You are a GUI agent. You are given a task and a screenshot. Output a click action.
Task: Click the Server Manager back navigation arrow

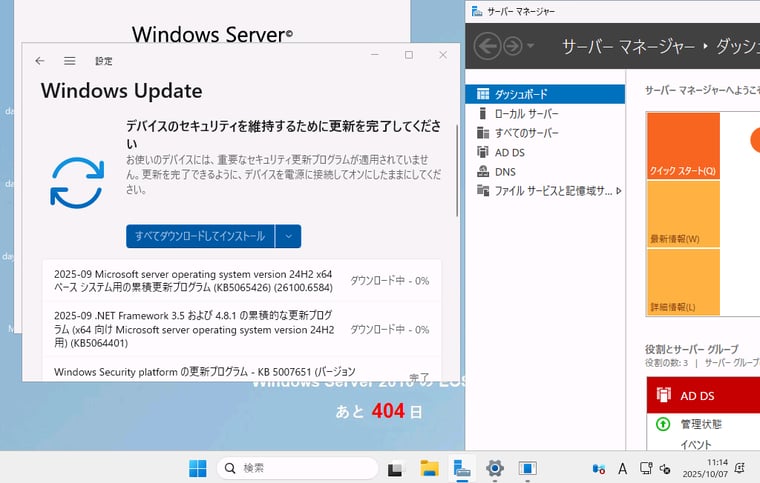(x=487, y=47)
